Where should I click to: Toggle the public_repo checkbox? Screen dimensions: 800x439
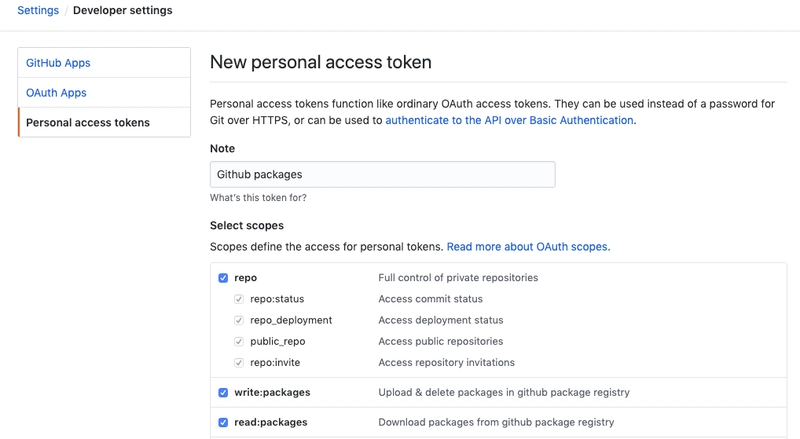pyautogui.click(x=239, y=341)
